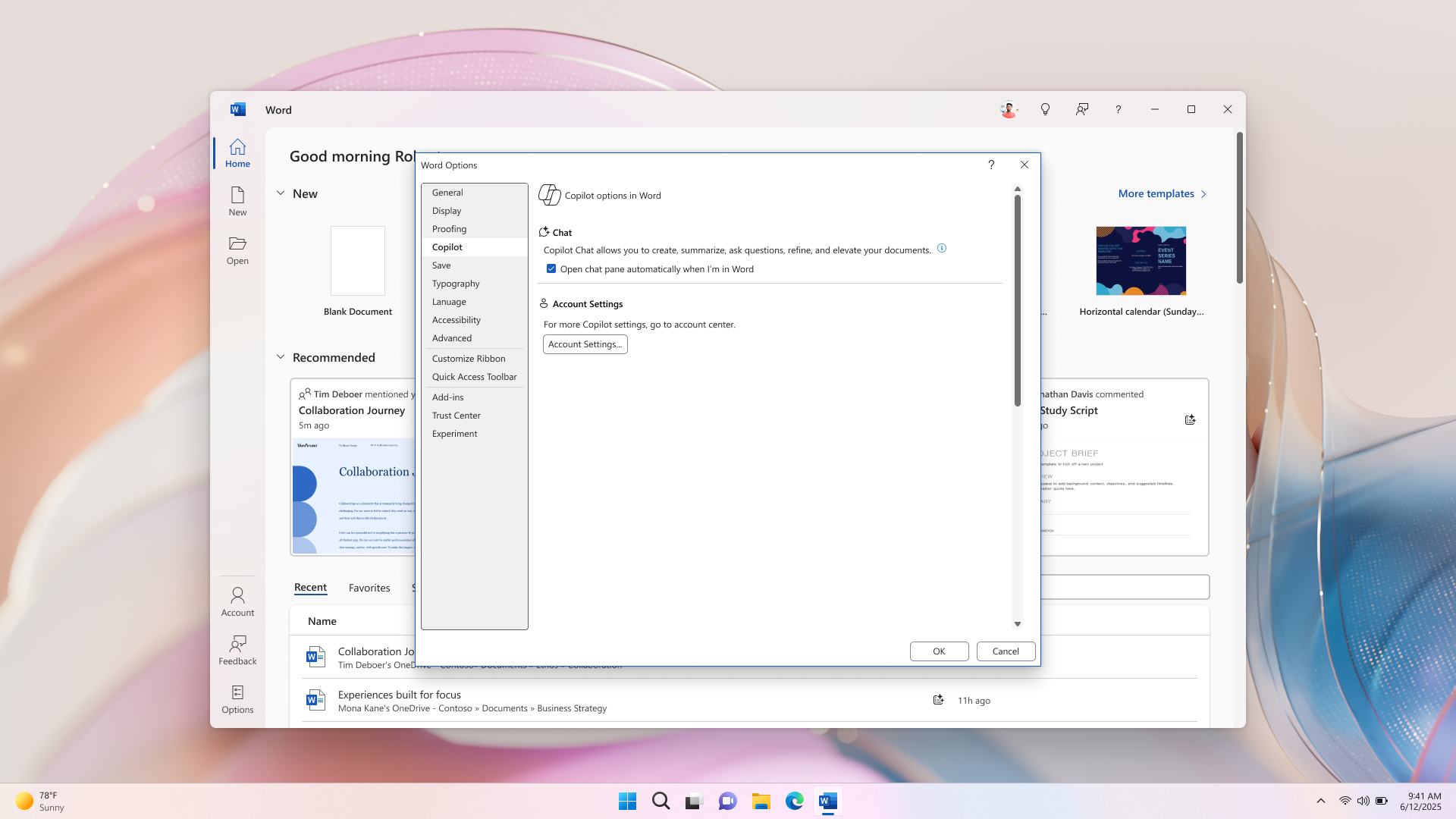Click the Word icon on taskbar
This screenshot has width=1456, height=819.
click(827, 801)
